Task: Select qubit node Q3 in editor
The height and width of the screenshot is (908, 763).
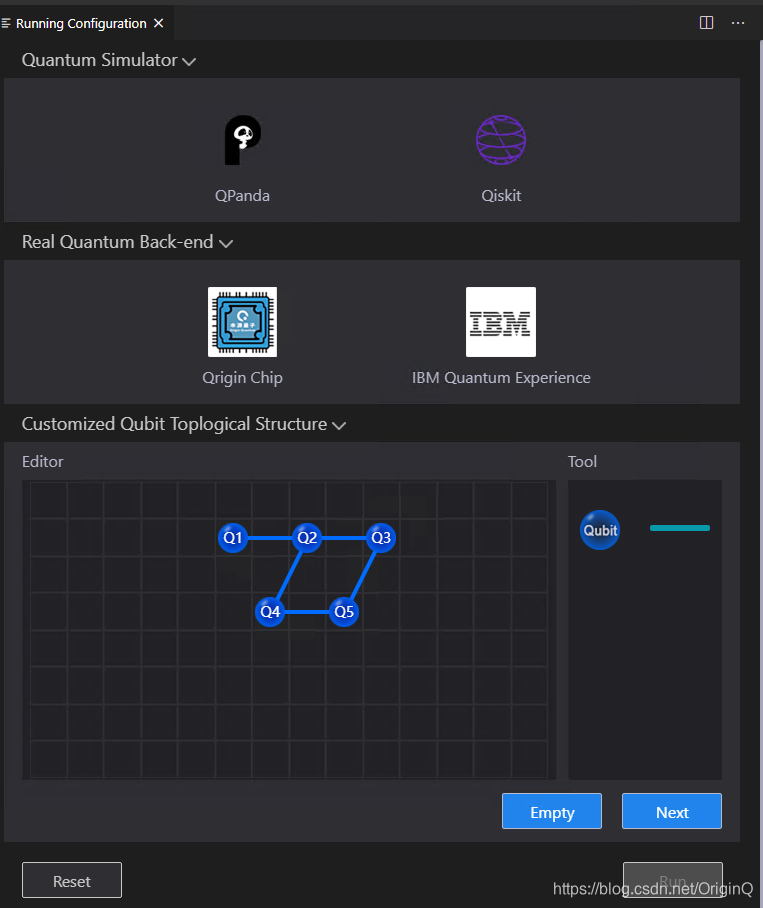Action: 381,538
